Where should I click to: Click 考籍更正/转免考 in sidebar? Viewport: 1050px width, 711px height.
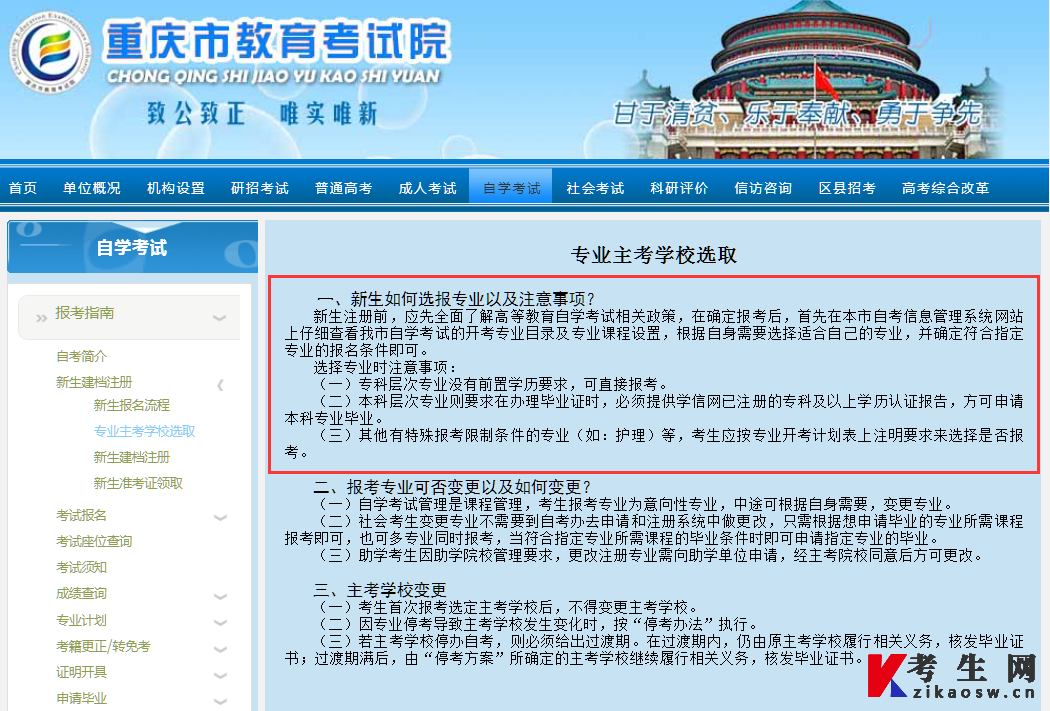pos(103,646)
